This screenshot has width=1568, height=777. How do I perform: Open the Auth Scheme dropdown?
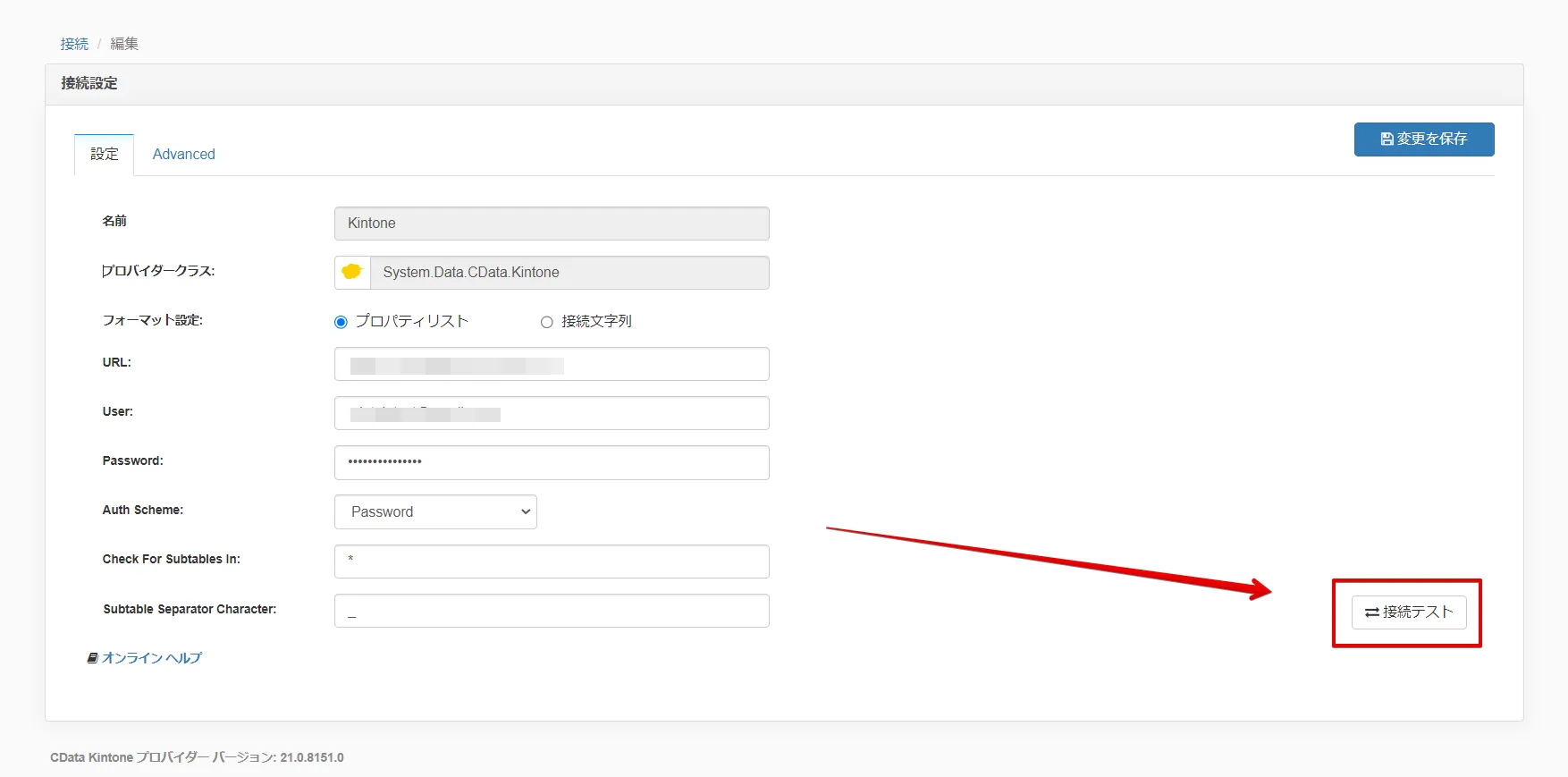(x=435, y=511)
